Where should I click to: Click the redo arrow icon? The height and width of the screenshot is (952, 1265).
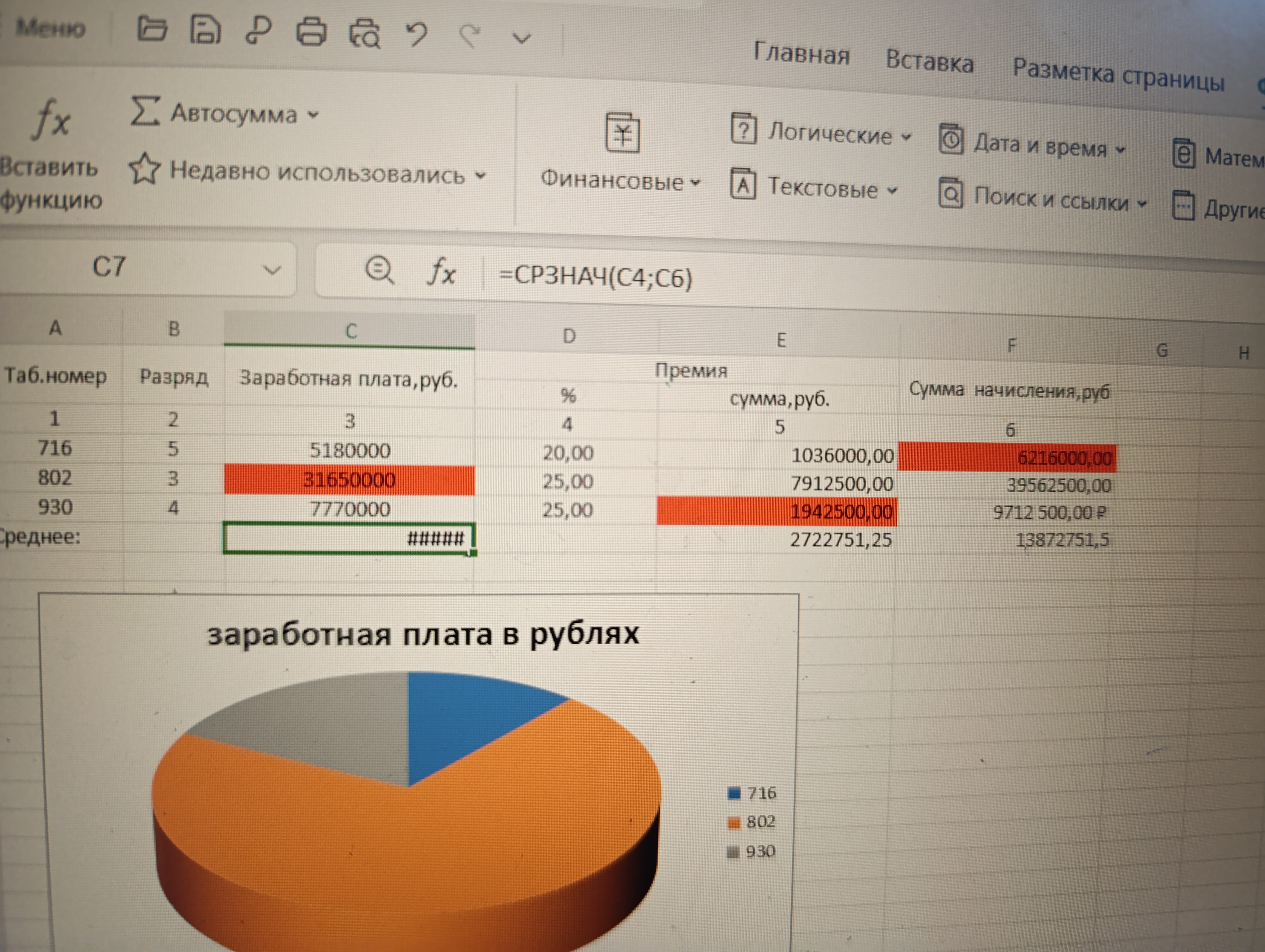470,36
